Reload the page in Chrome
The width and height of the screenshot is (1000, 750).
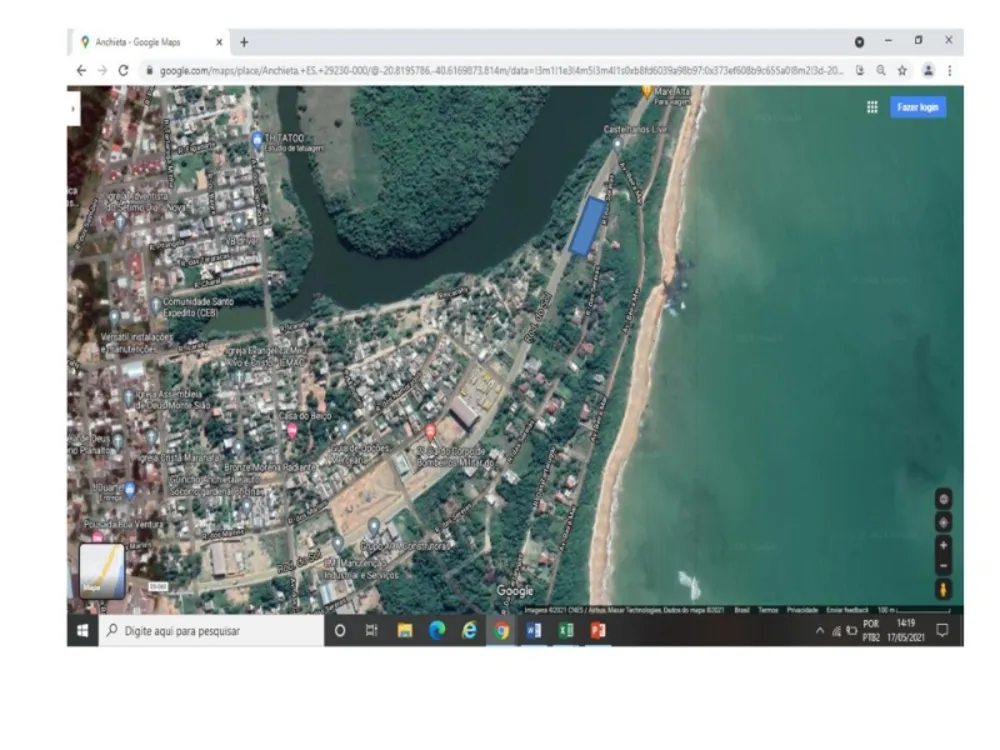pyautogui.click(x=123, y=70)
